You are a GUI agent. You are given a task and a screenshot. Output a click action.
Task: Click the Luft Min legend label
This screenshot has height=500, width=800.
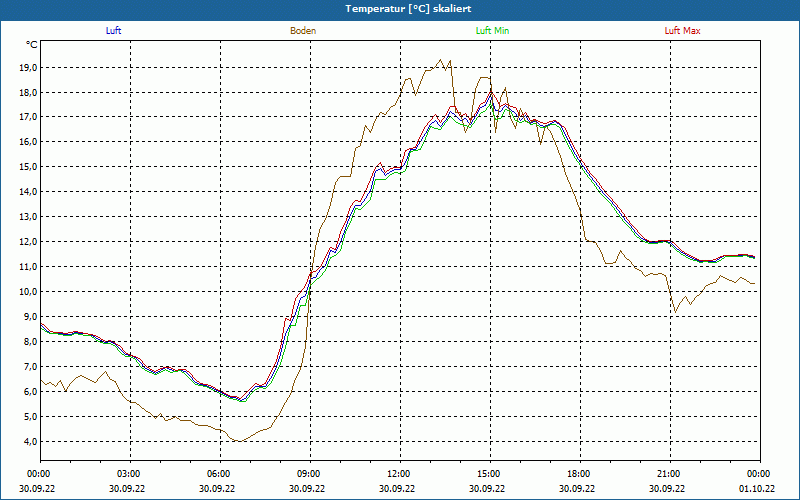click(492, 31)
